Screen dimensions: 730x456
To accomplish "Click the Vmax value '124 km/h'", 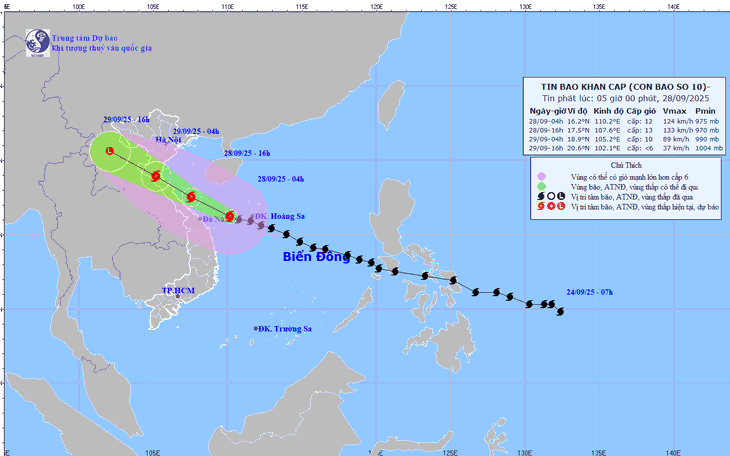I will point(678,122).
